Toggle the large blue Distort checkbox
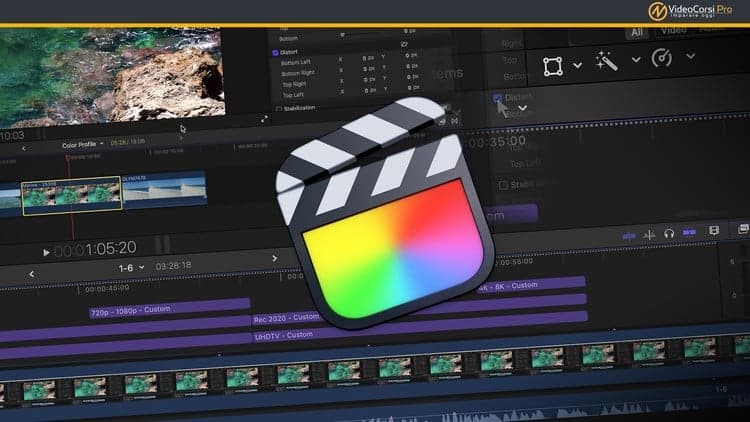 click(497, 98)
